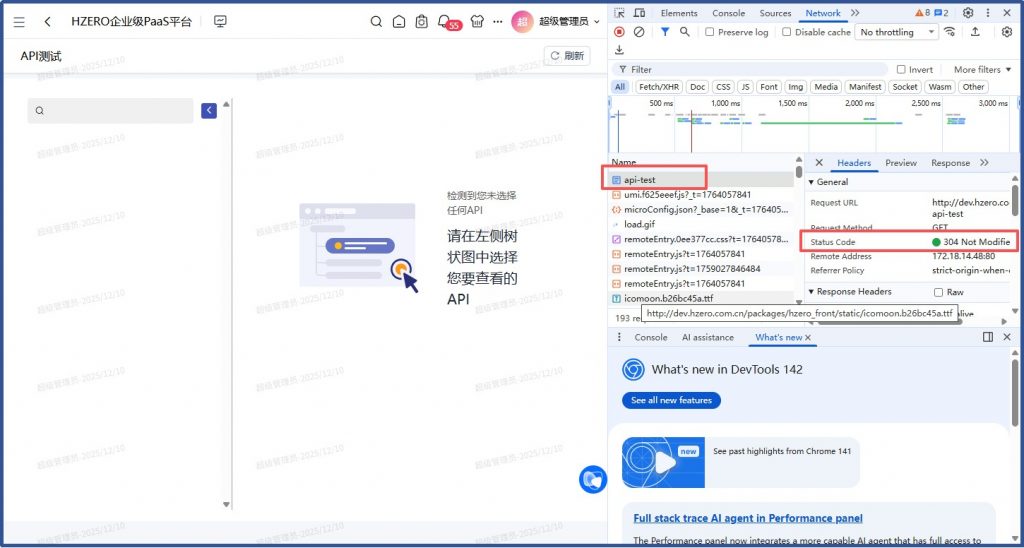Image resolution: width=1024 pixels, height=548 pixels.
Task: Click the network Filter text field
Action: (x=750, y=70)
